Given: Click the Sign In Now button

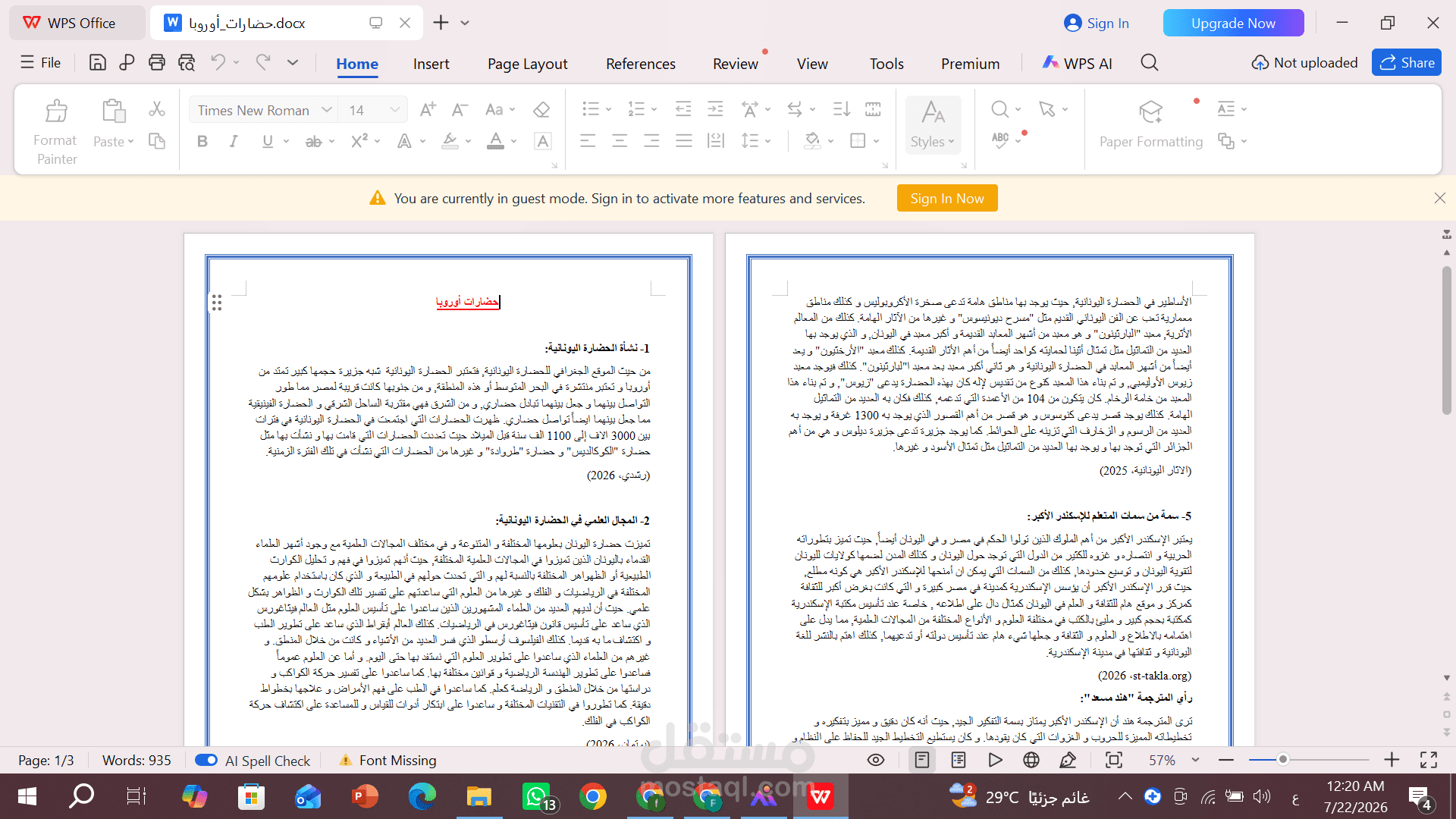Looking at the screenshot, I should click(947, 199).
